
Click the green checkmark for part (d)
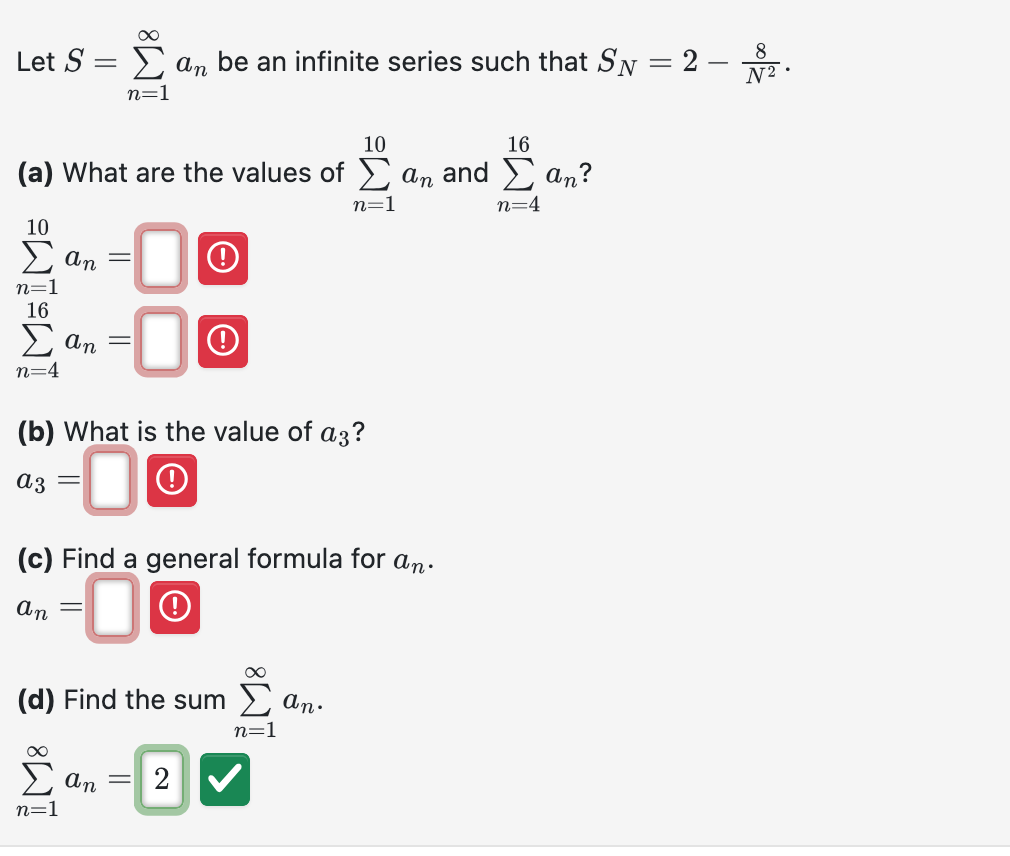224,779
